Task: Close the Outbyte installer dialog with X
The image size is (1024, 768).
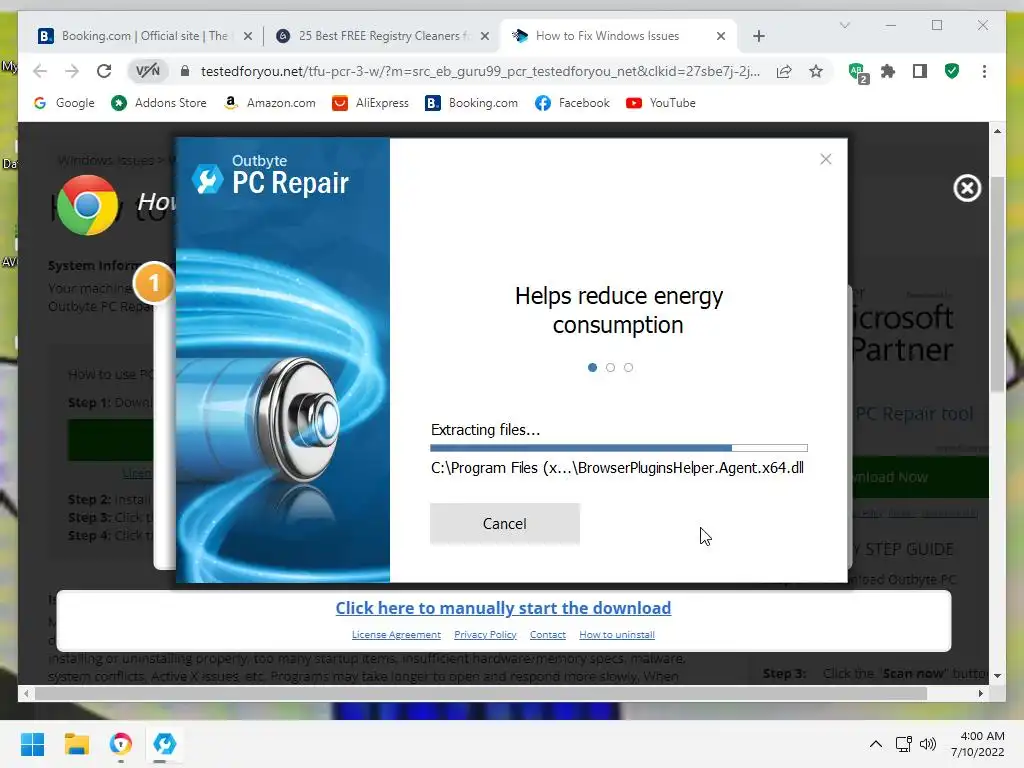Action: [825, 159]
